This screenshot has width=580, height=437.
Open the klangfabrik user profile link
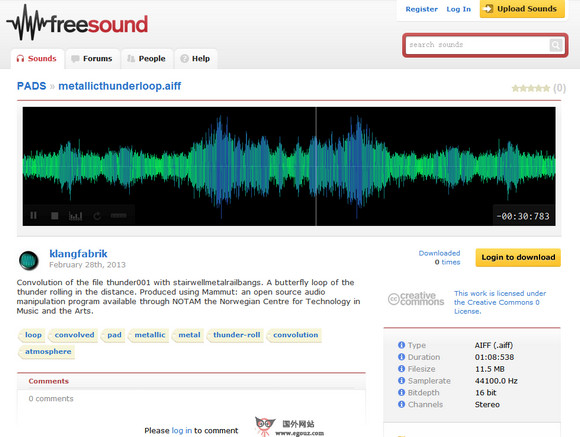coord(78,253)
